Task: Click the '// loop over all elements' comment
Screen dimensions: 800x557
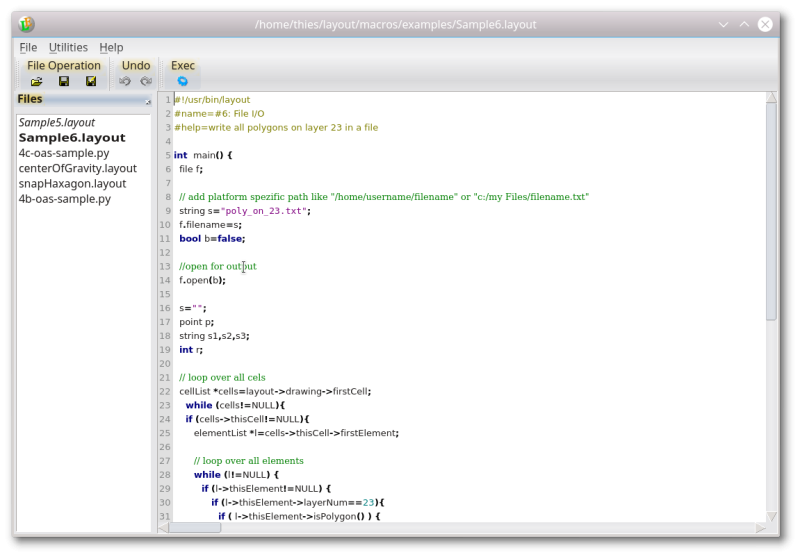Action: pyautogui.click(x=248, y=461)
